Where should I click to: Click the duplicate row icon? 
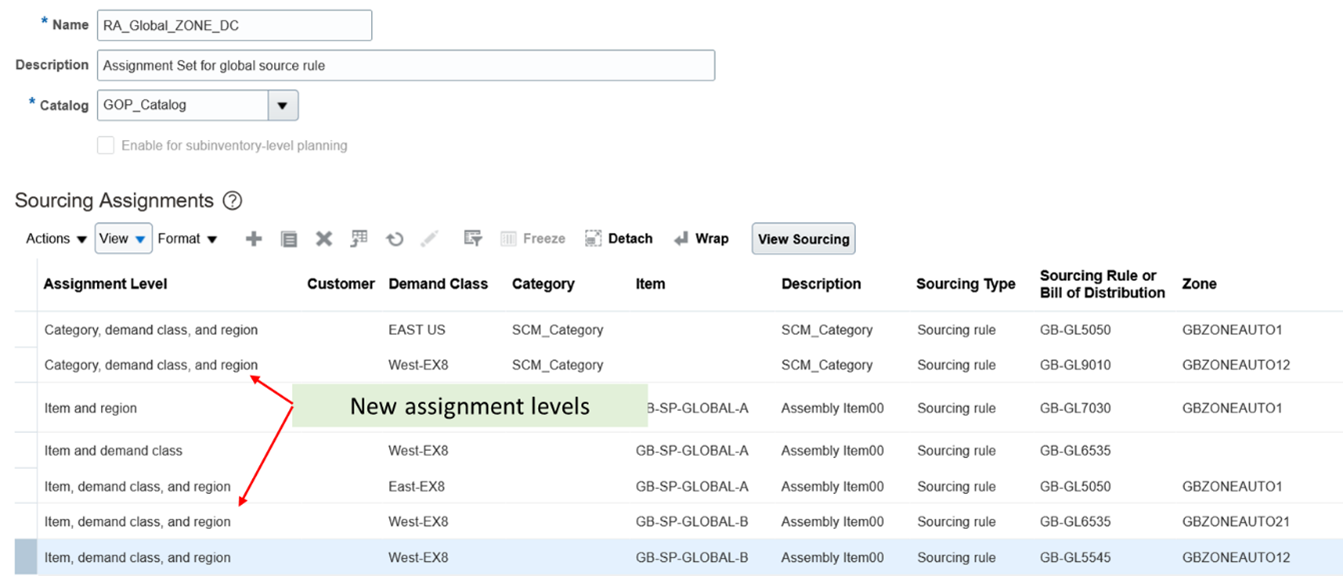tap(289, 239)
